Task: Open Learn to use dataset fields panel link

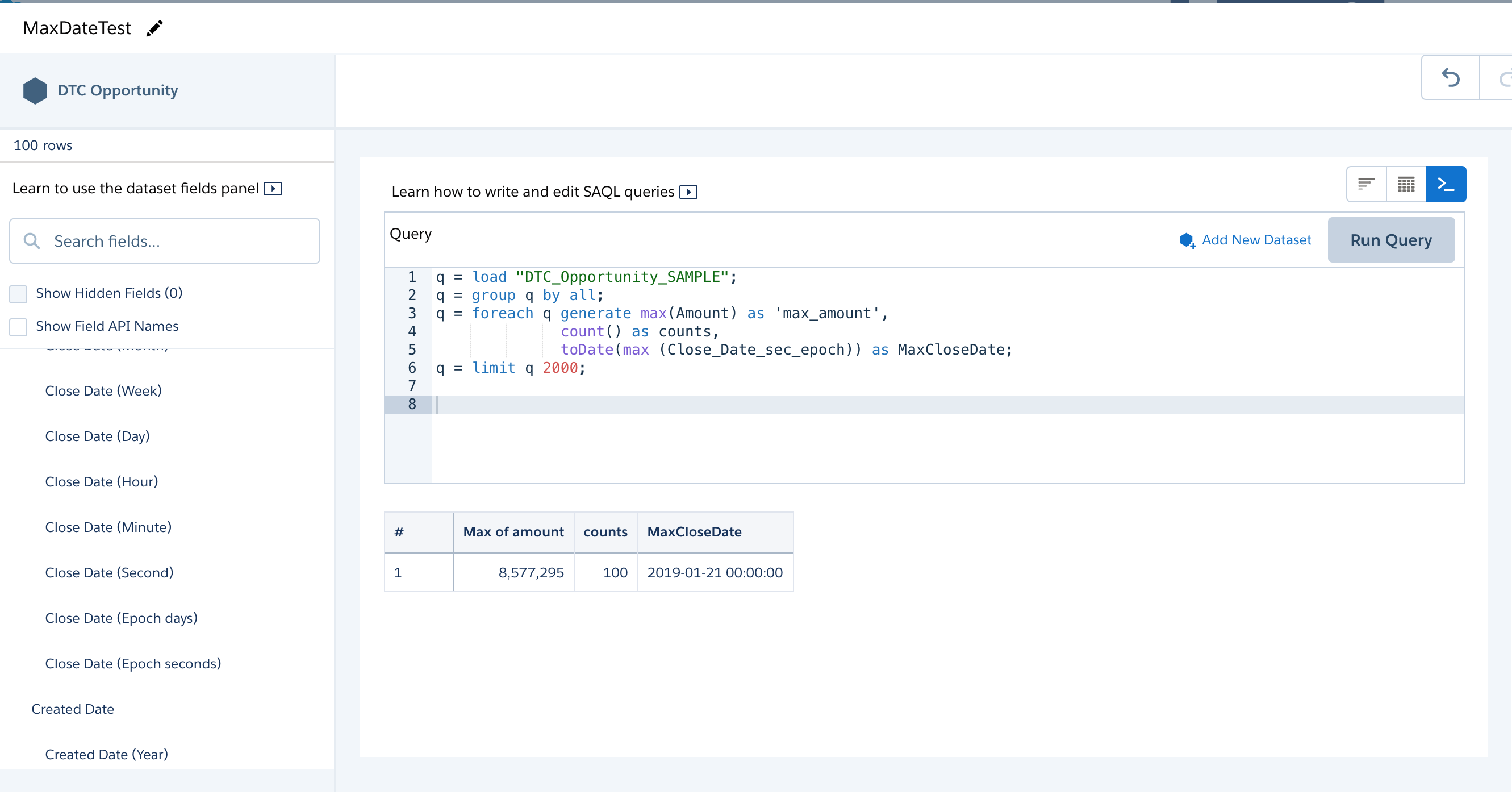Action: click(136, 188)
